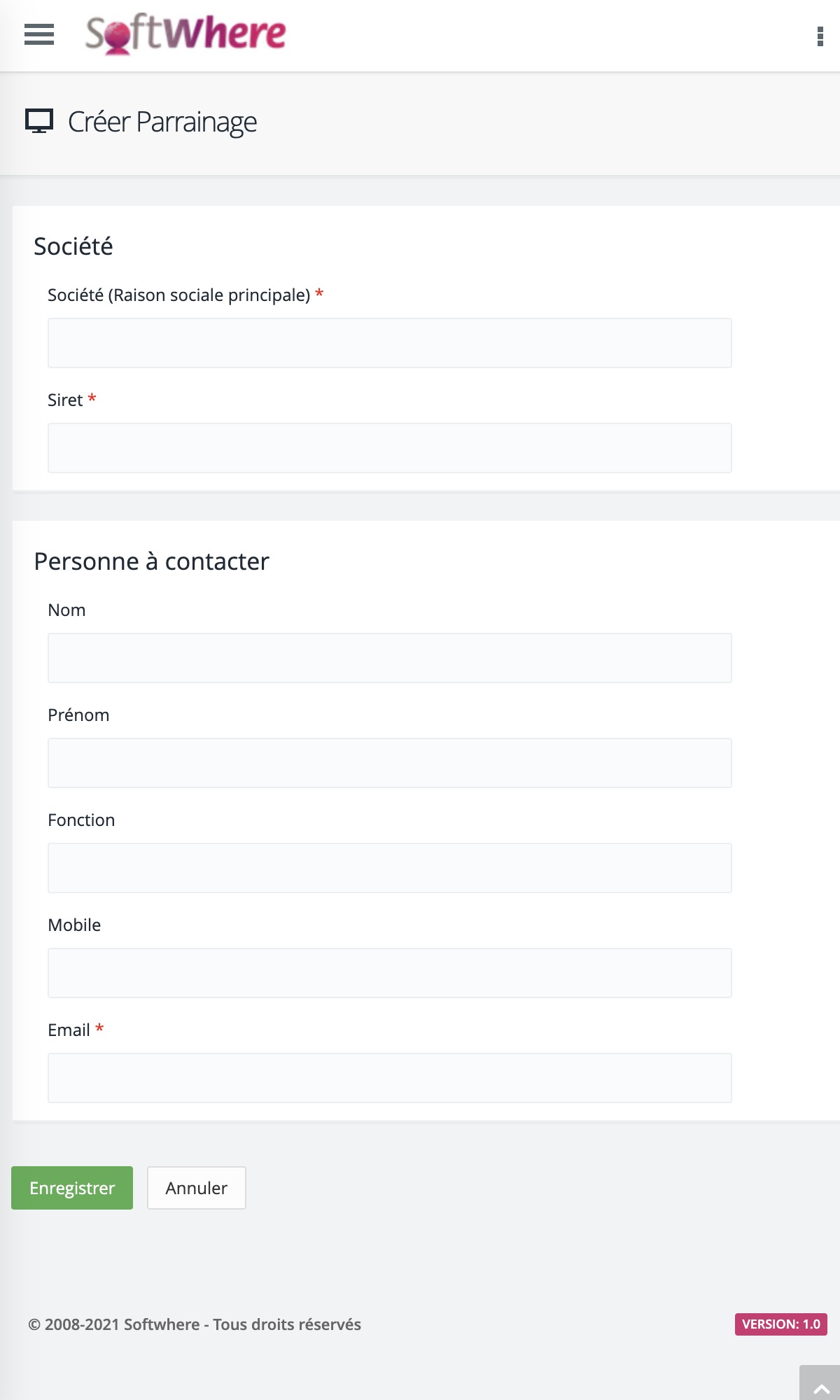Click the SoftWhere logo
The height and width of the screenshot is (1400, 840).
[x=185, y=34]
